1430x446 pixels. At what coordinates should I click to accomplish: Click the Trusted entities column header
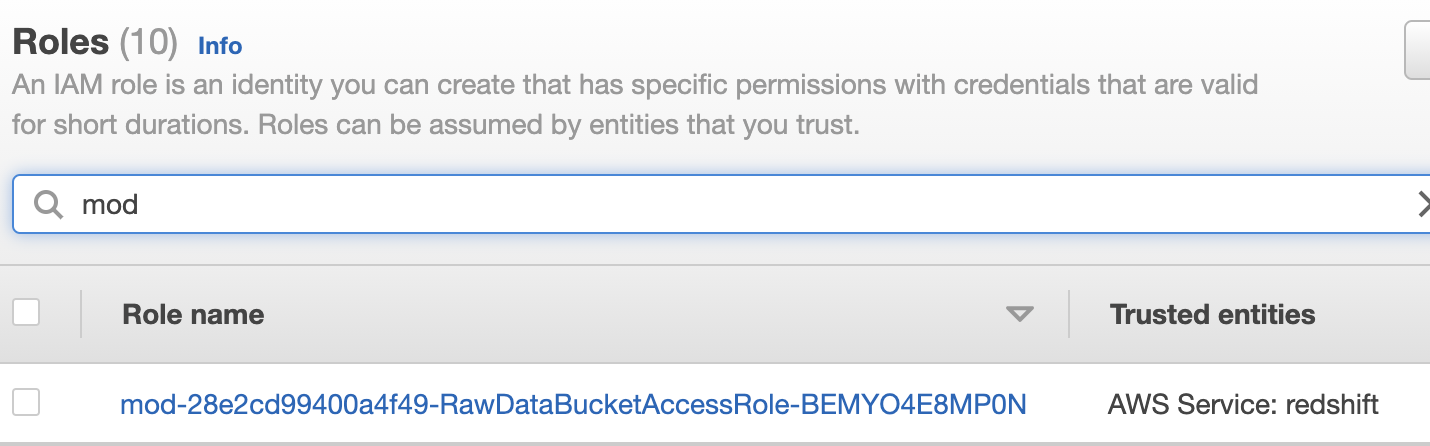coord(1212,314)
